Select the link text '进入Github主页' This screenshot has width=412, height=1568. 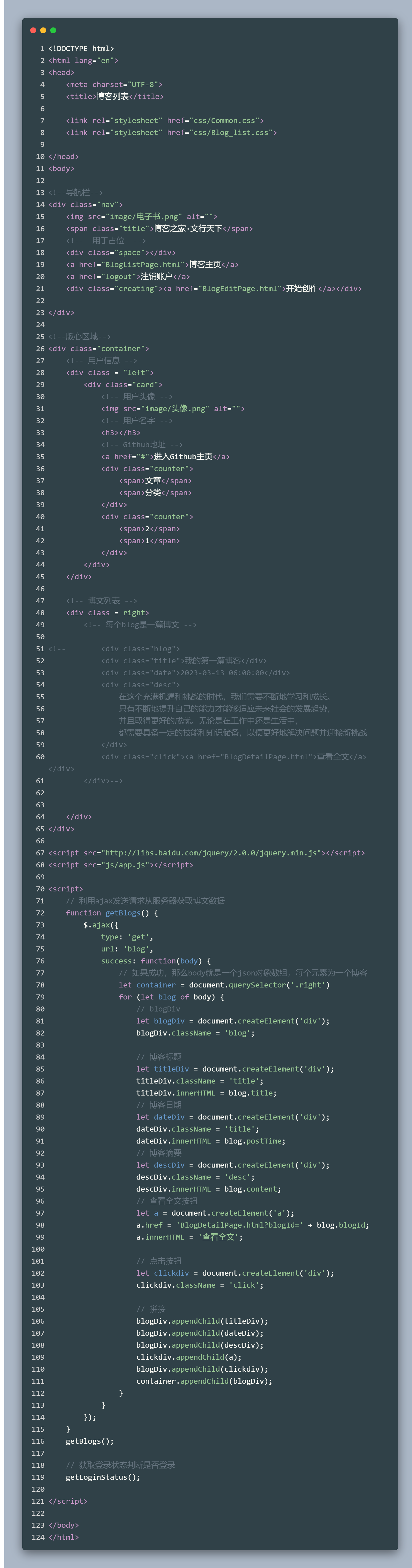183,456
